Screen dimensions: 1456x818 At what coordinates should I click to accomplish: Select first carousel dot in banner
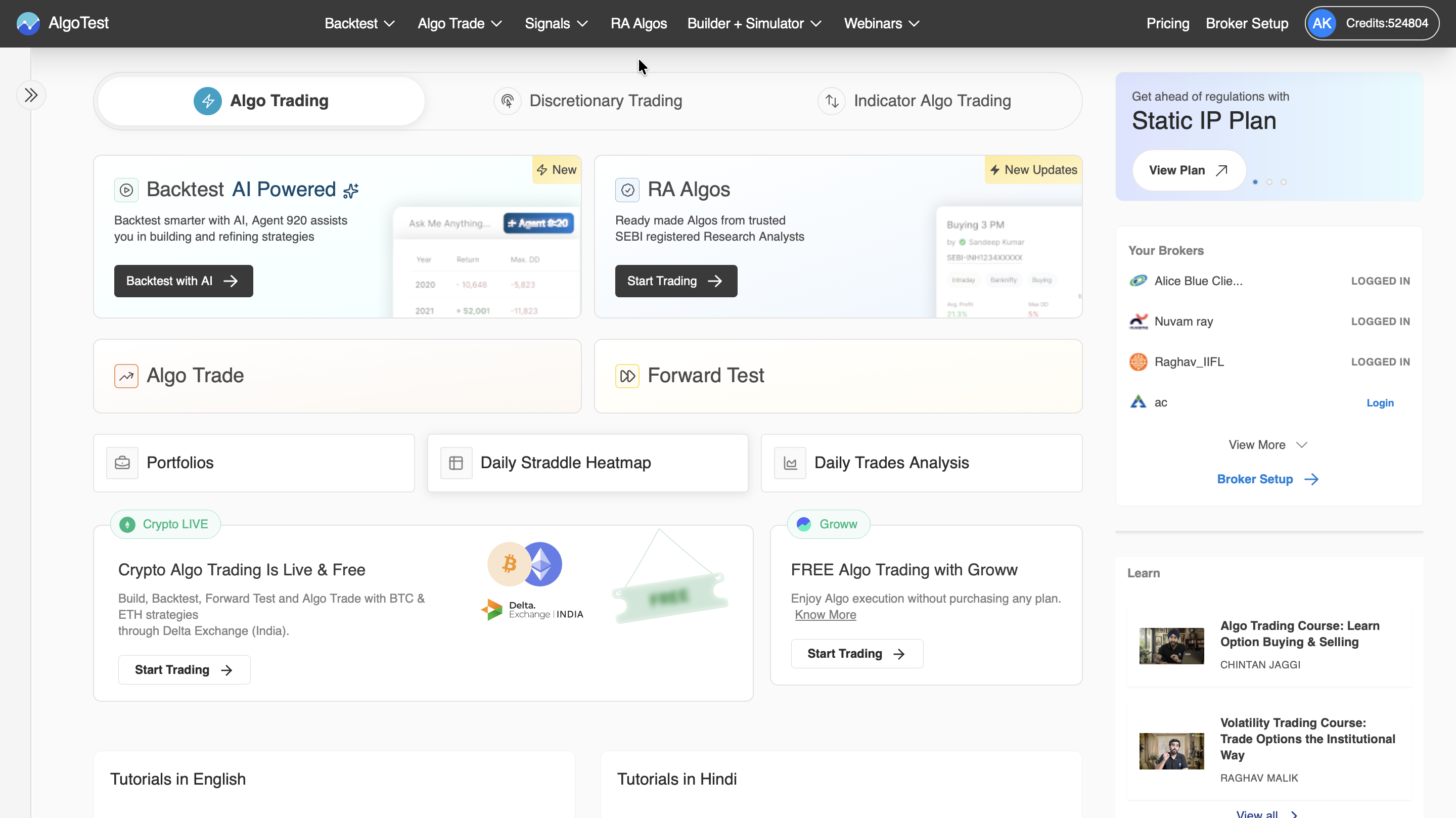(1255, 182)
